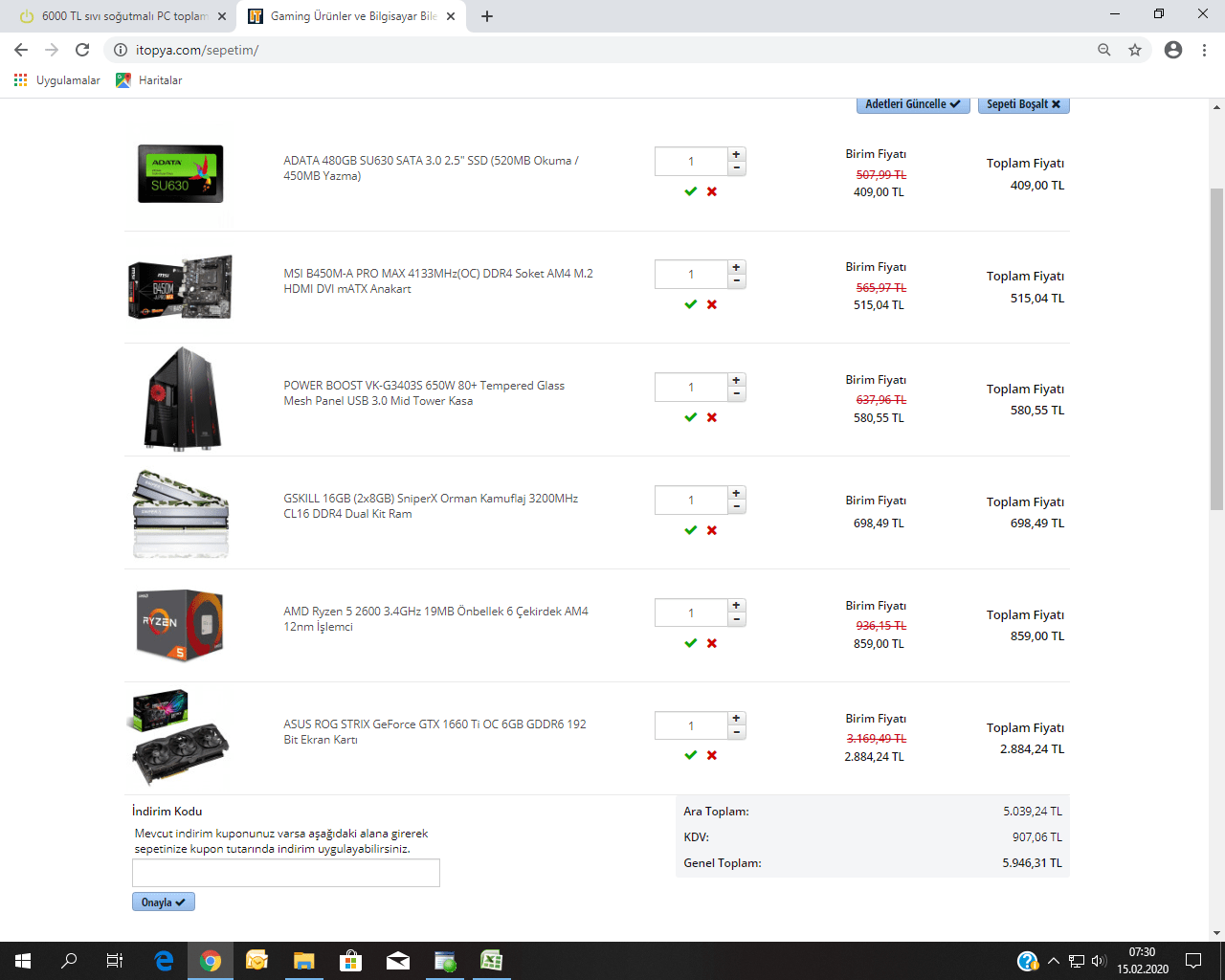Image resolution: width=1225 pixels, height=980 pixels.
Task: Decrease quantity of ASUS GTX 1660 Ti
Action: click(736, 733)
